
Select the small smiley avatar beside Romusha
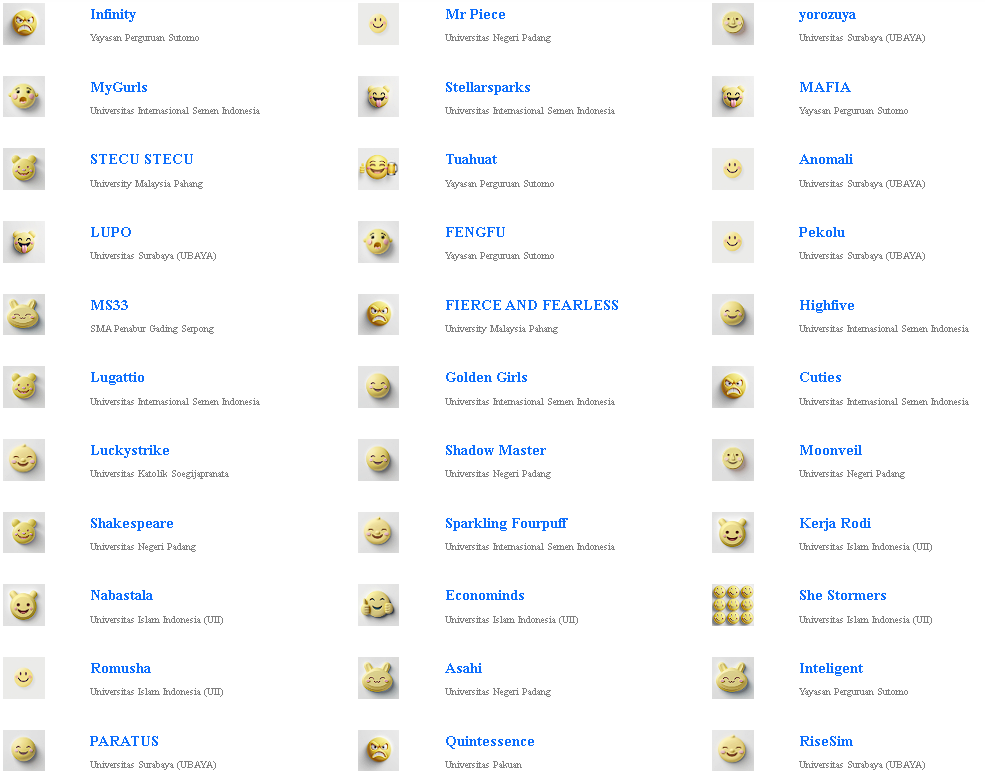pos(24,678)
